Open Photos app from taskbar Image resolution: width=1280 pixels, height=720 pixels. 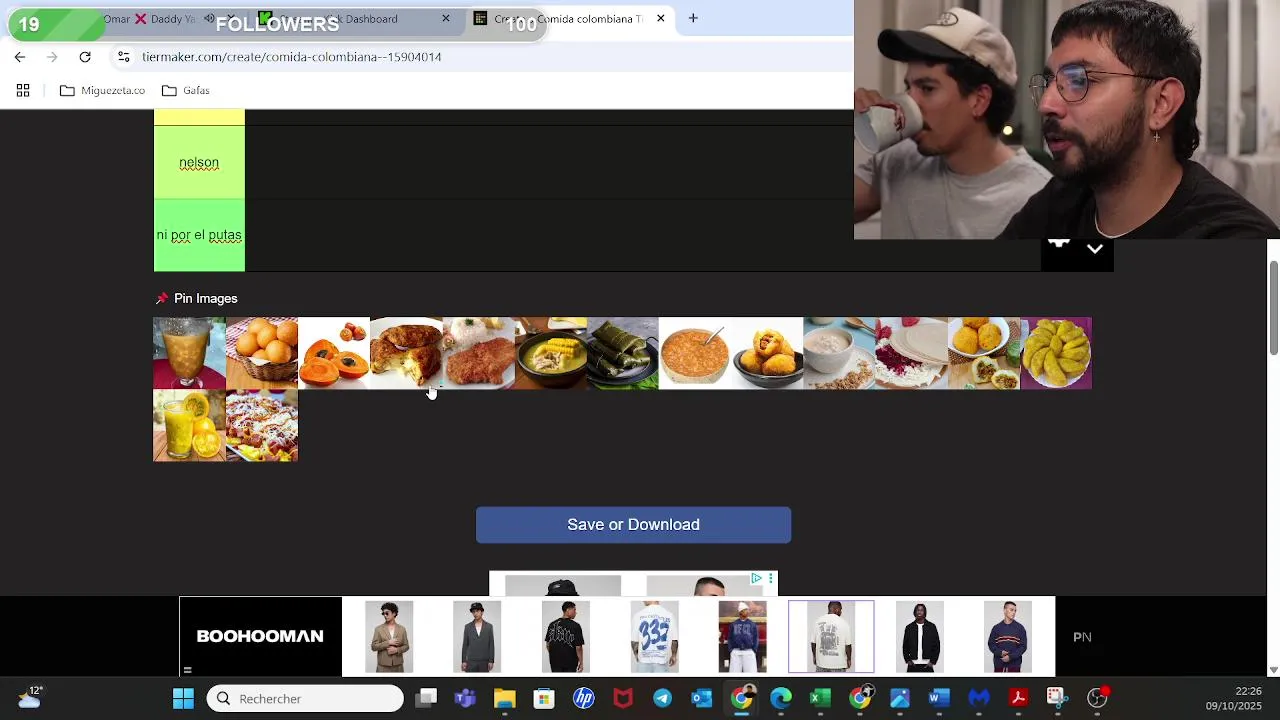[899, 698]
